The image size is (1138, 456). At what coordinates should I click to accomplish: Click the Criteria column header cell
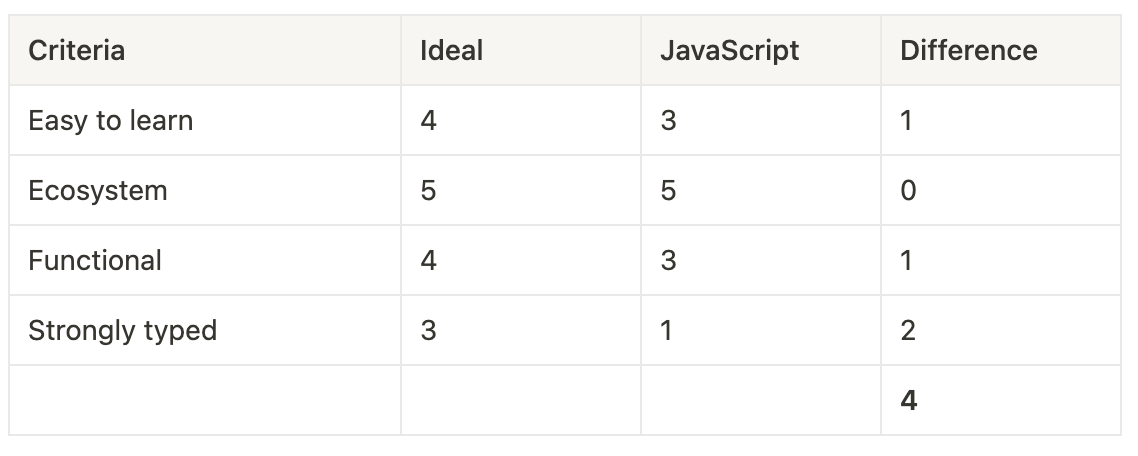click(x=205, y=50)
